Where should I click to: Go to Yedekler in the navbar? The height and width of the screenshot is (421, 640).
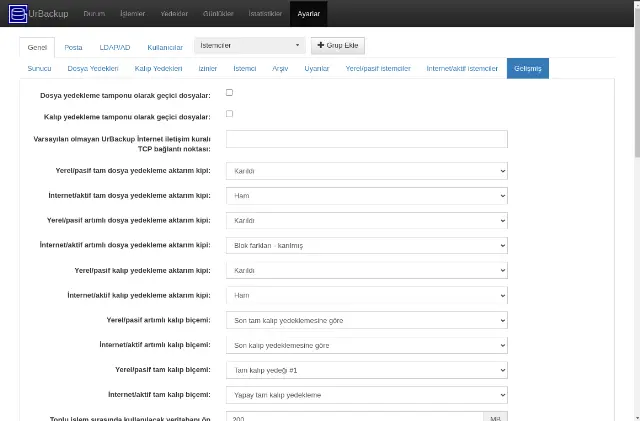tap(174, 13)
